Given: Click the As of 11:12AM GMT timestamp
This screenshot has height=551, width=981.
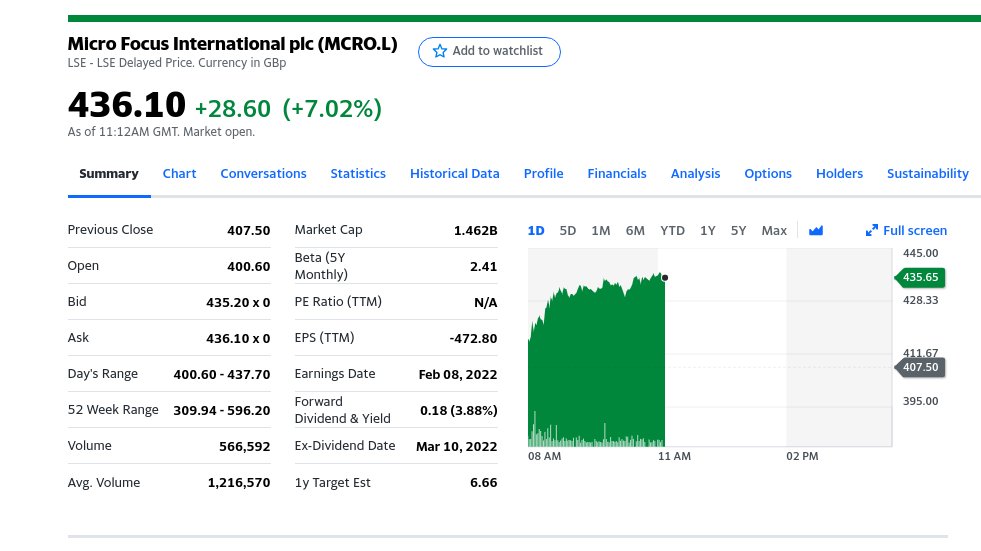Looking at the screenshot, I should pyautogui.click(x=161, y=132).
